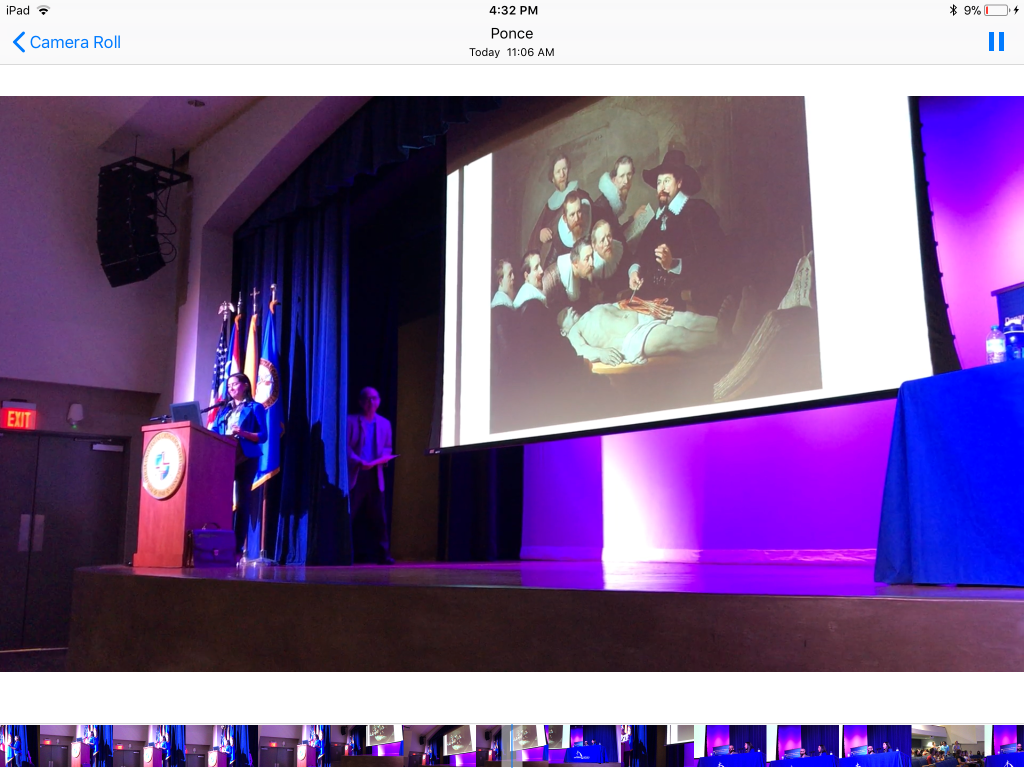Click the scrubber playhead line

tap(512, 746)
